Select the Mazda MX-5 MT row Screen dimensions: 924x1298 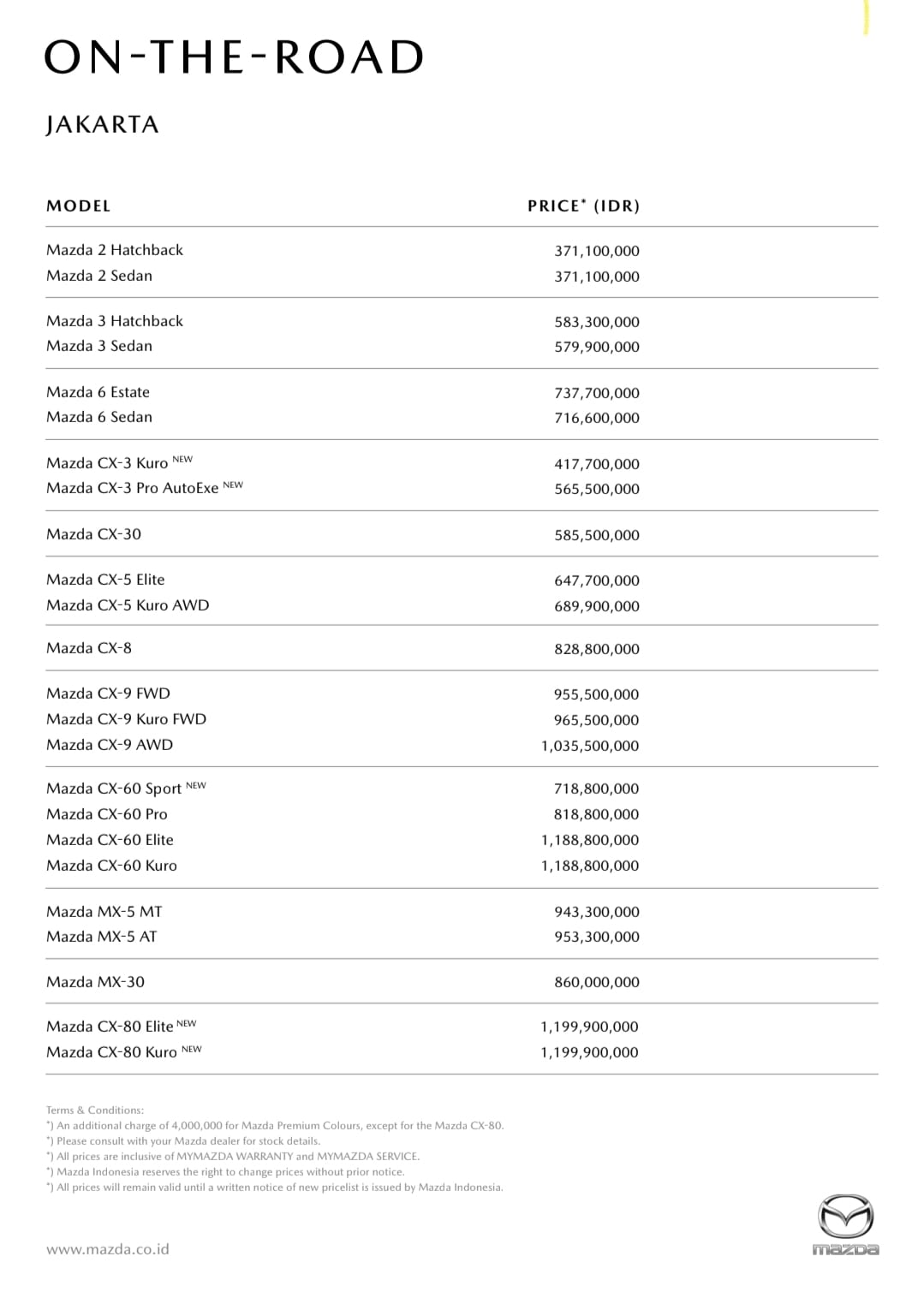pyautogui.click(x=104, y=912)
